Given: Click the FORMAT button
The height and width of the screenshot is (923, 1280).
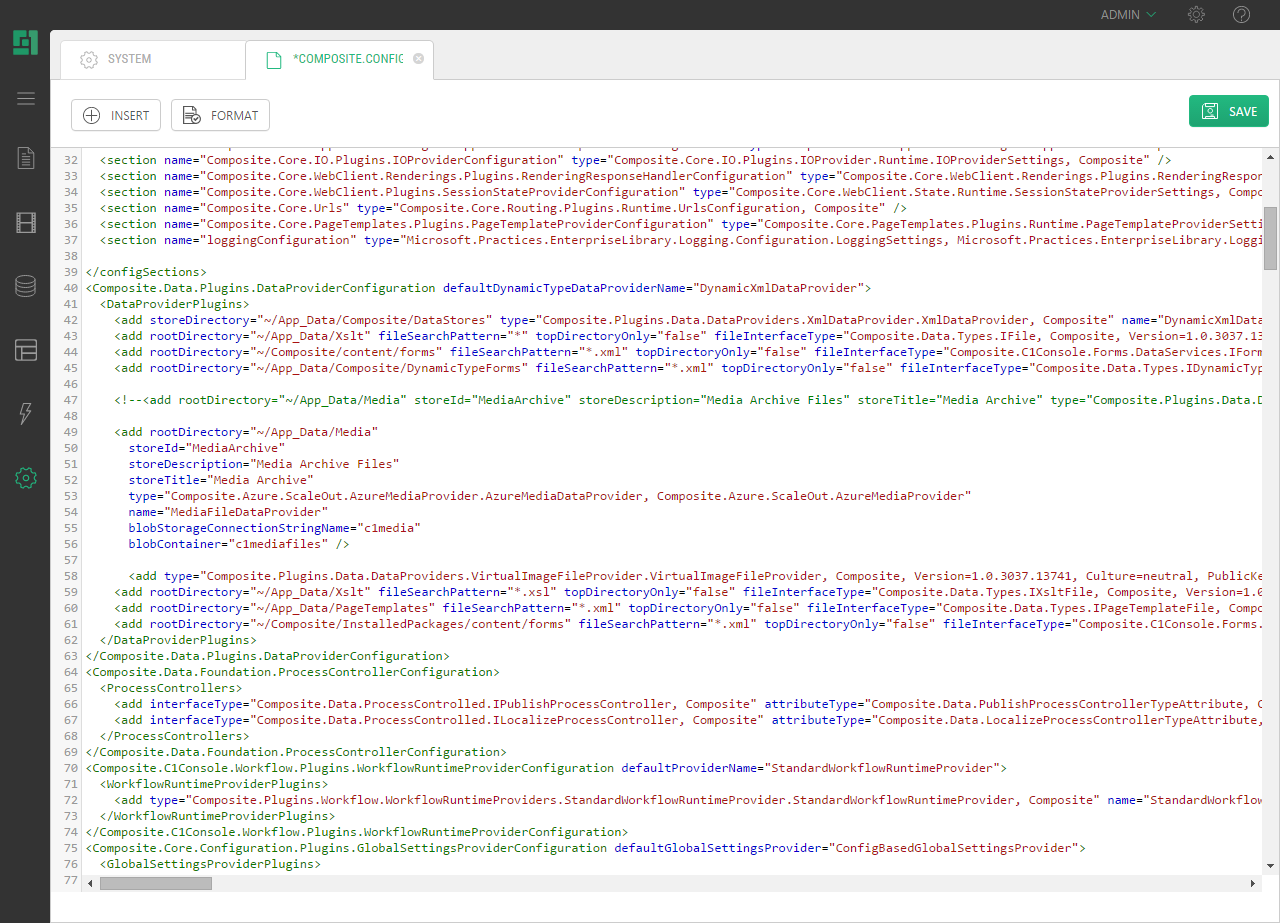Looking at the screenshot, I should [x=220, y=115].
